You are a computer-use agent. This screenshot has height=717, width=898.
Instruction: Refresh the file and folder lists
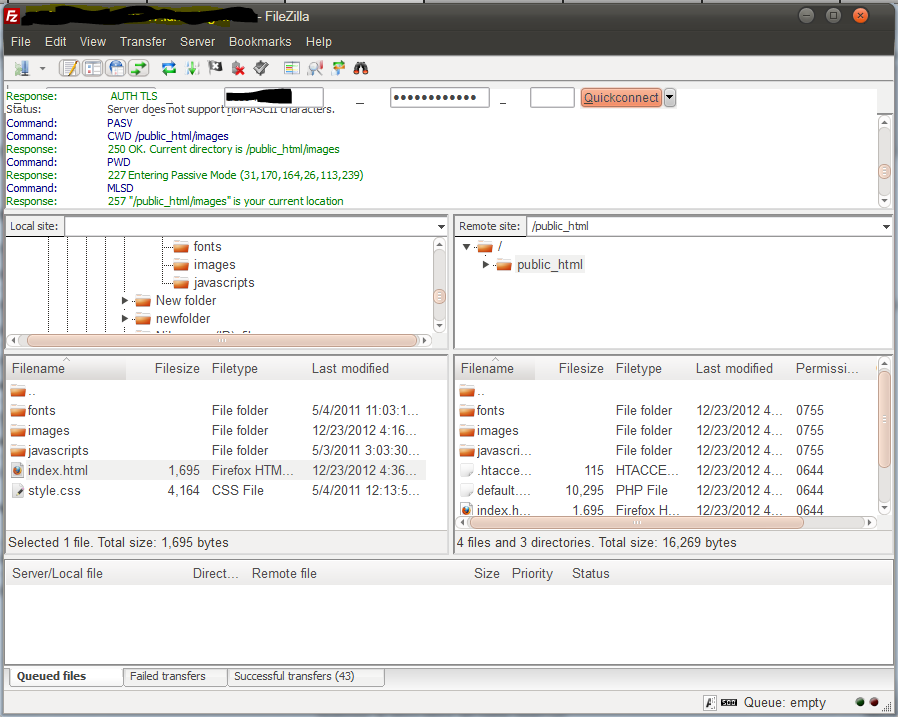[x=169, y=68]
